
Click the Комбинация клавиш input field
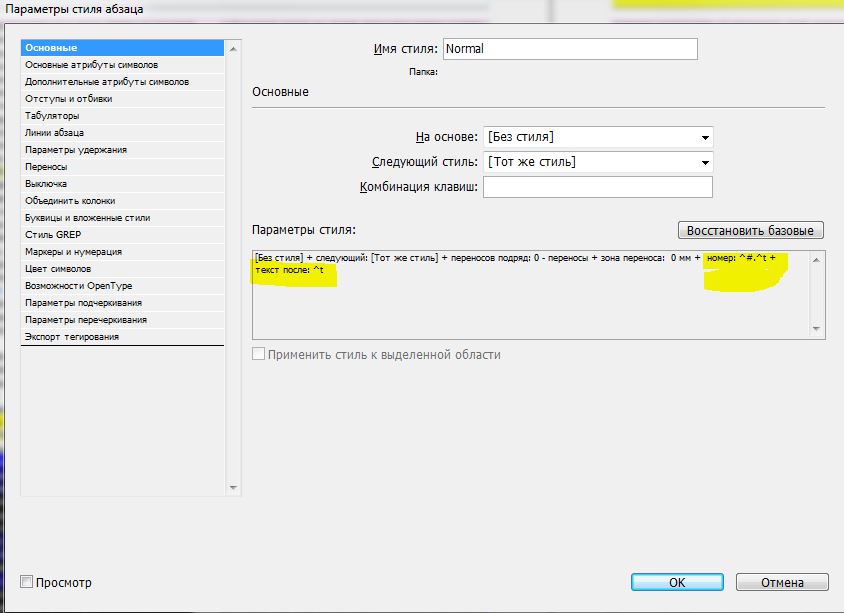coord(598,187)
